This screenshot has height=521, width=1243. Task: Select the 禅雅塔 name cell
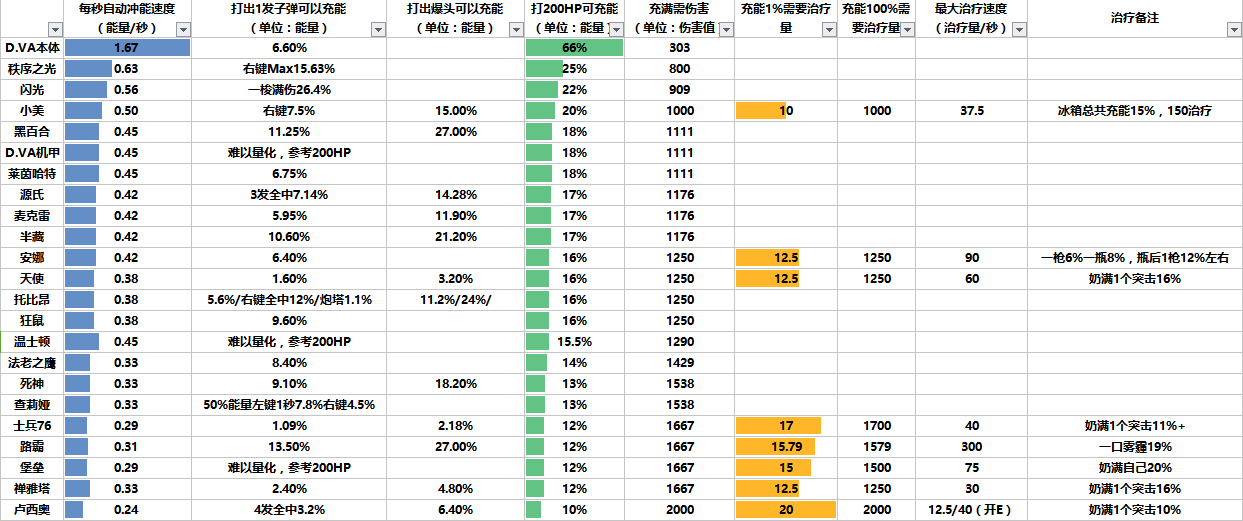[x=32, y=489]
